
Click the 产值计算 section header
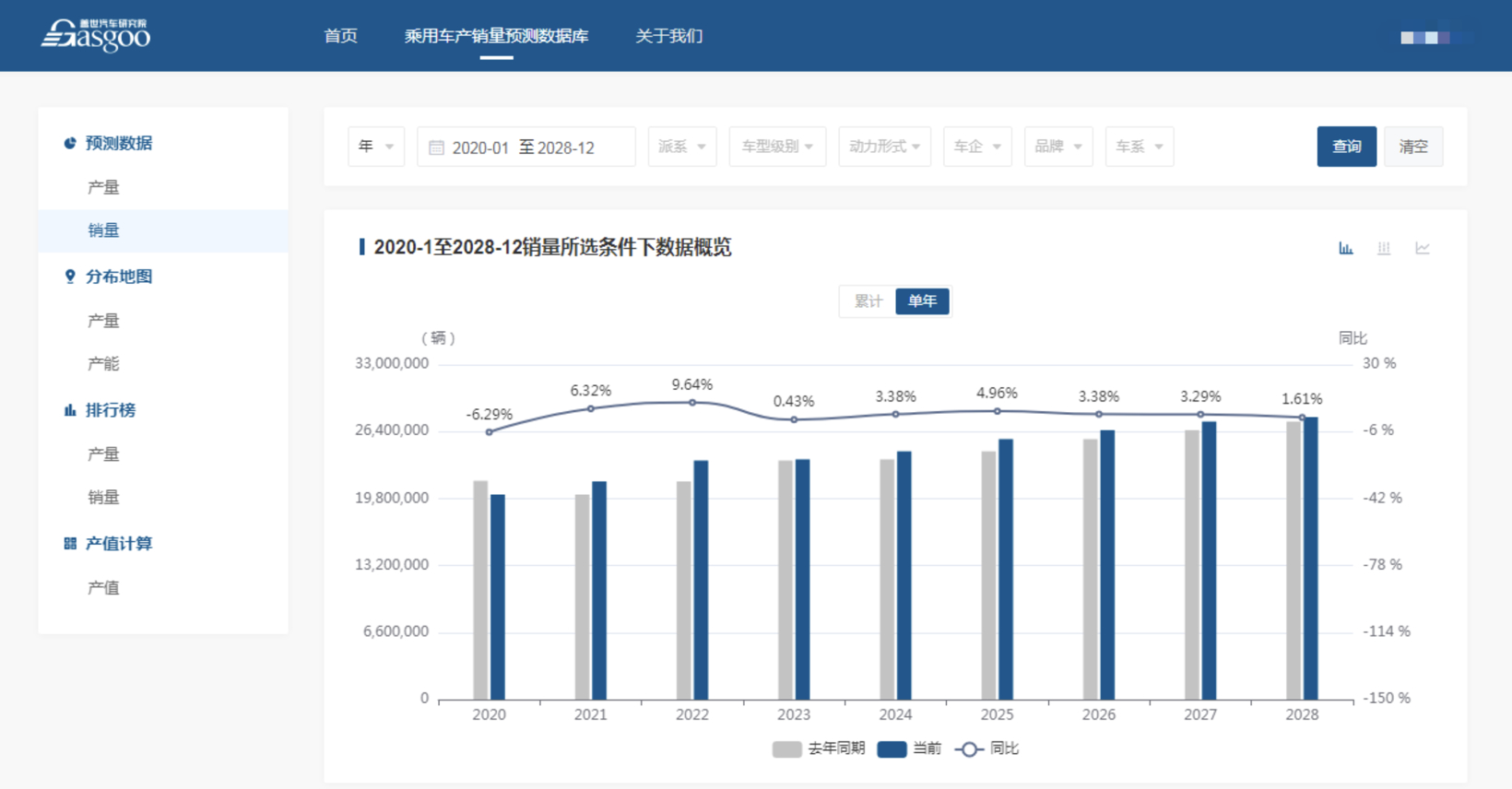click(x=119, y=544)
